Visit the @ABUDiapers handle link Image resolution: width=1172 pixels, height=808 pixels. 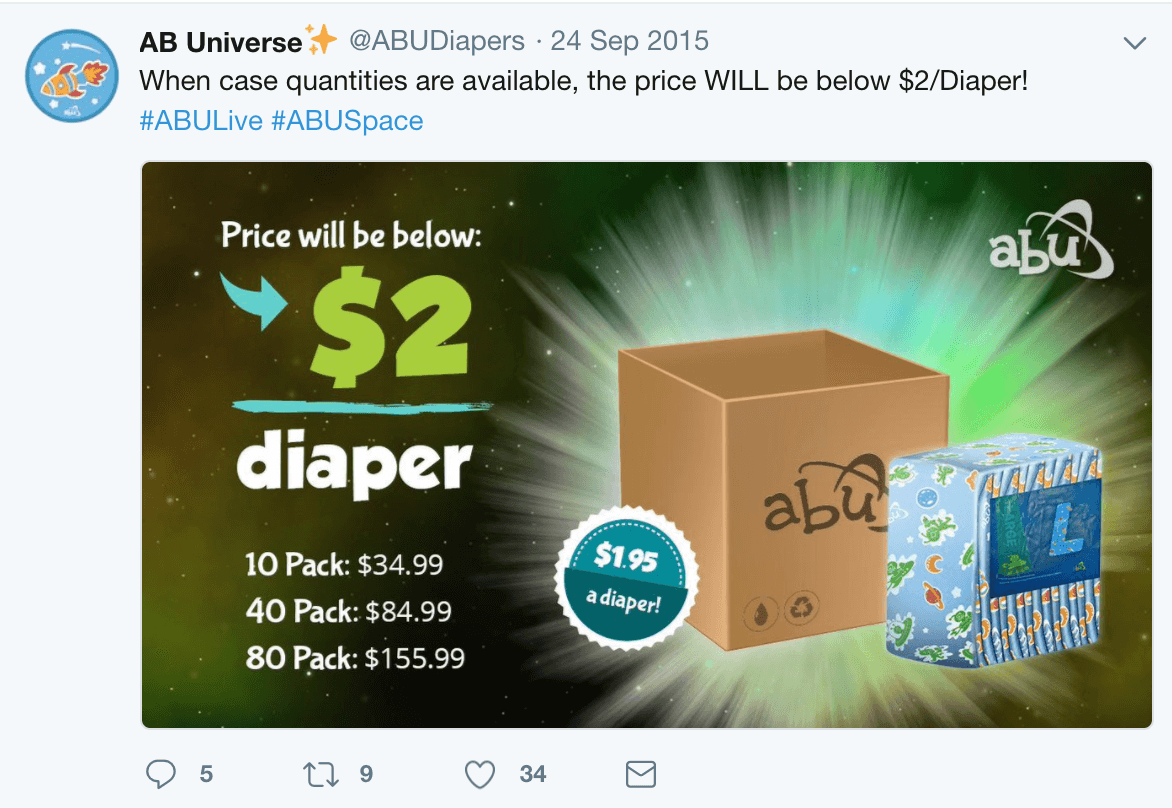click(x=437, y=40)
